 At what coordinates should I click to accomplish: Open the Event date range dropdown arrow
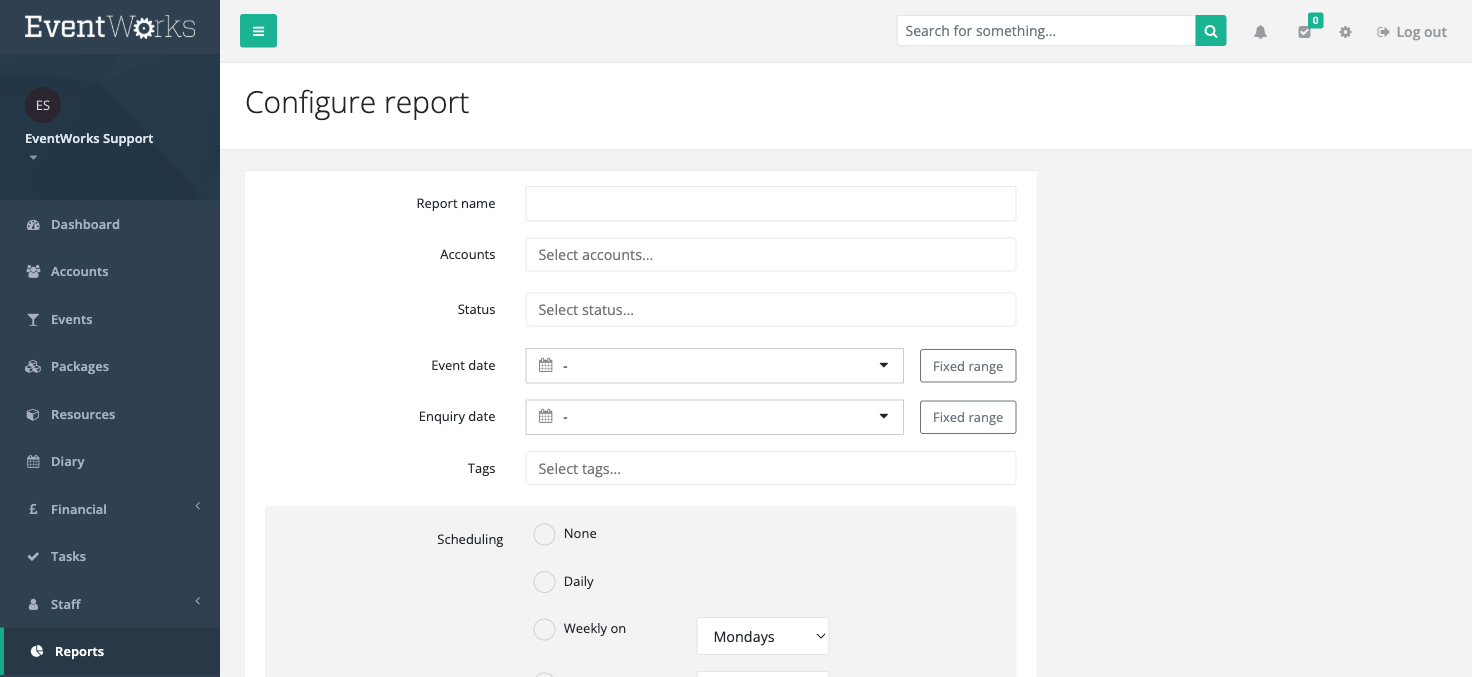(x=884, y=366)
